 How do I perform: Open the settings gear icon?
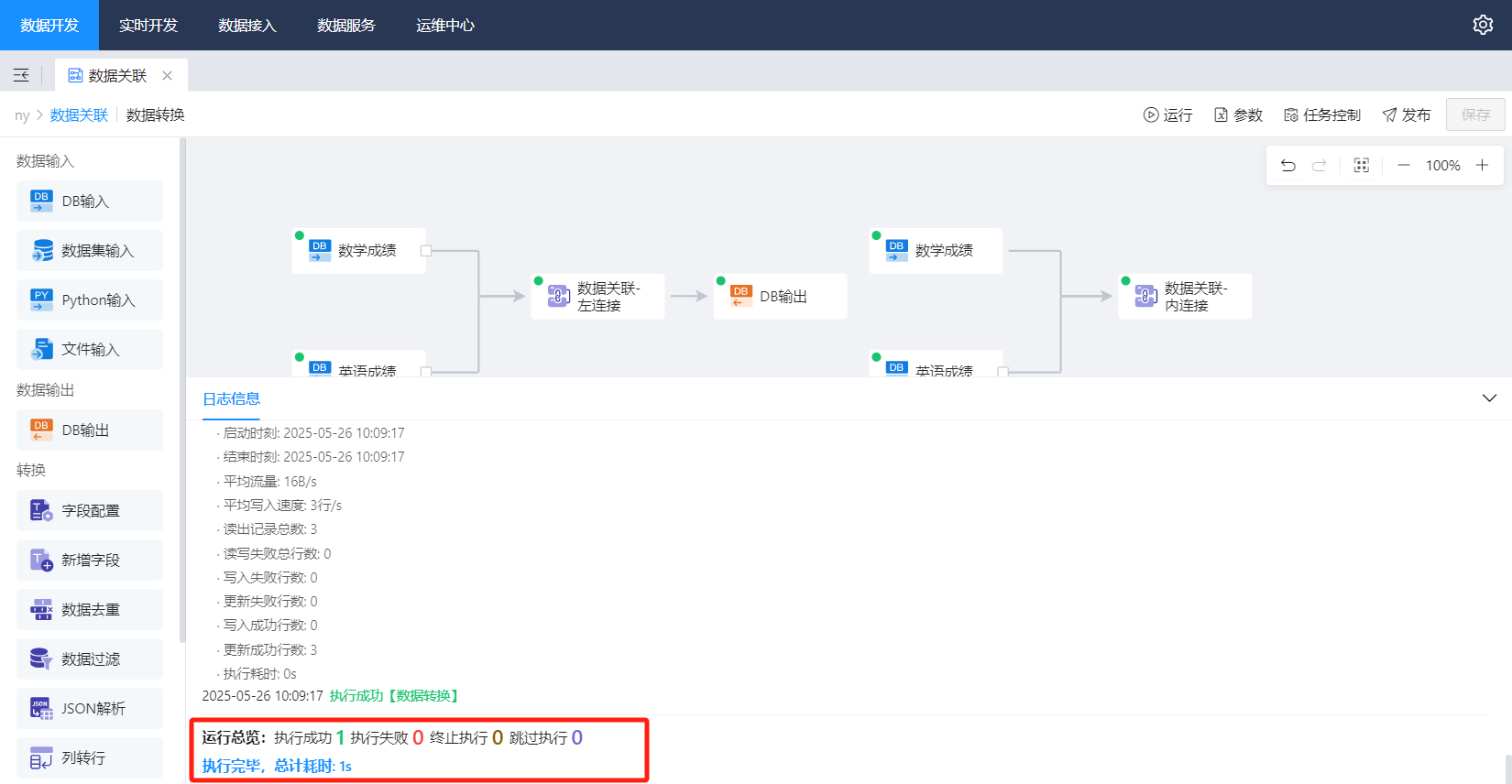1483,25
